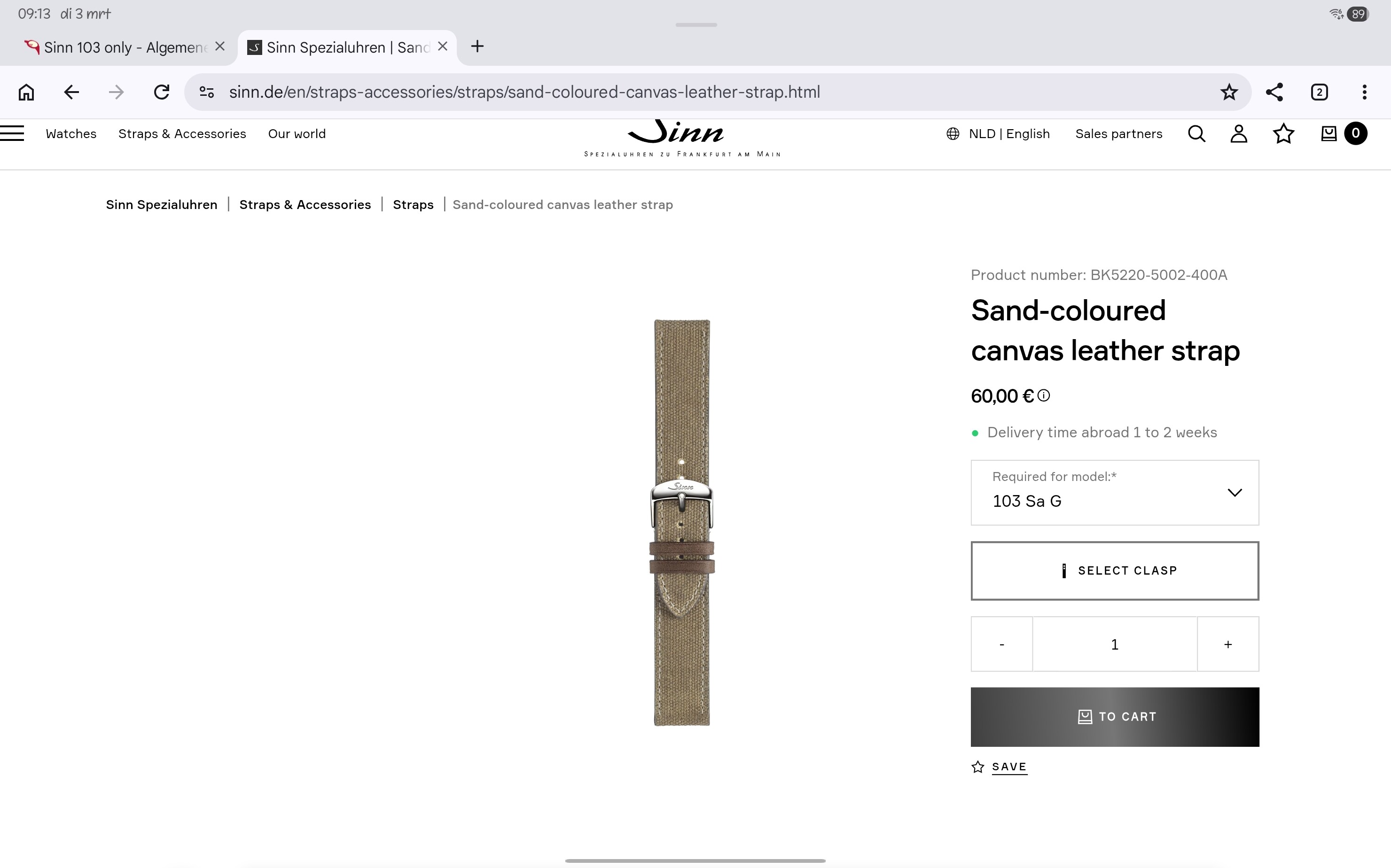Open the hamburger menu icon
The width and height of the screenshot is (1391, 868).
(12, 134)
